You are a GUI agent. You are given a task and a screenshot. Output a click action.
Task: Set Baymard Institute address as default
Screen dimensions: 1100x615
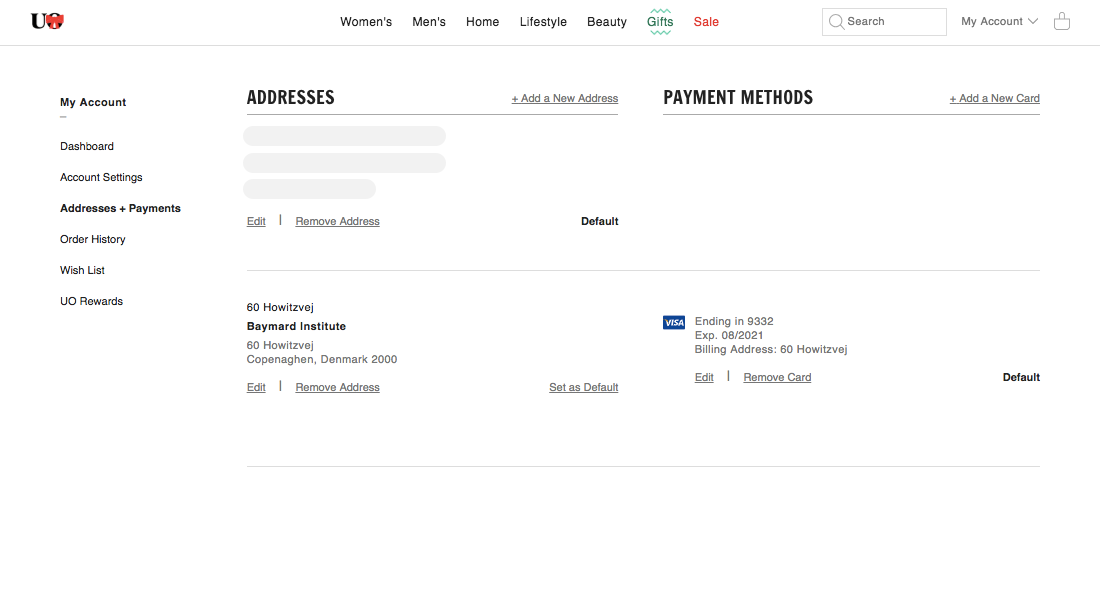click(584, 387)
